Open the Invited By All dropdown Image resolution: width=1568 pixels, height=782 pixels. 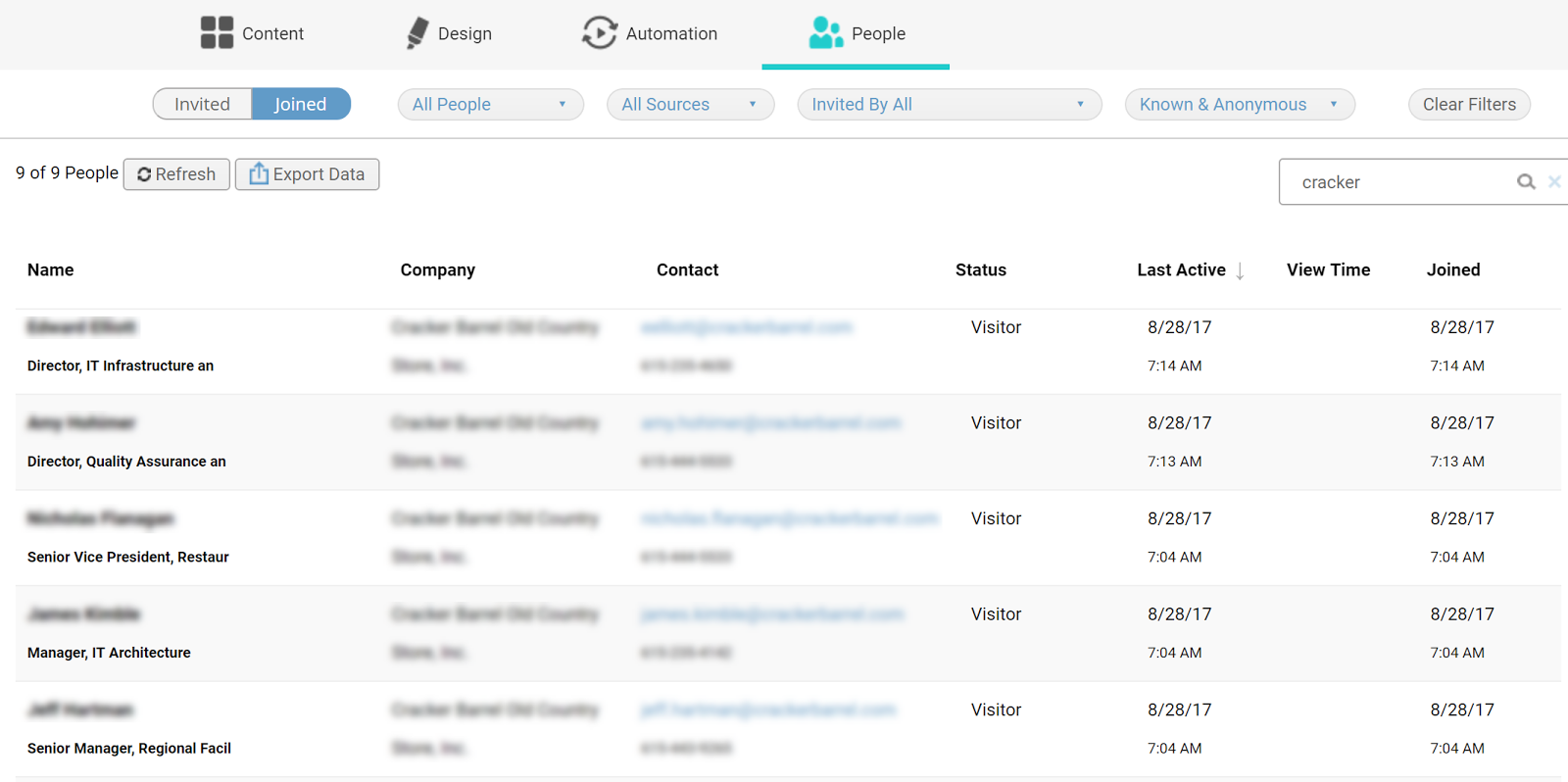(949, 105)
